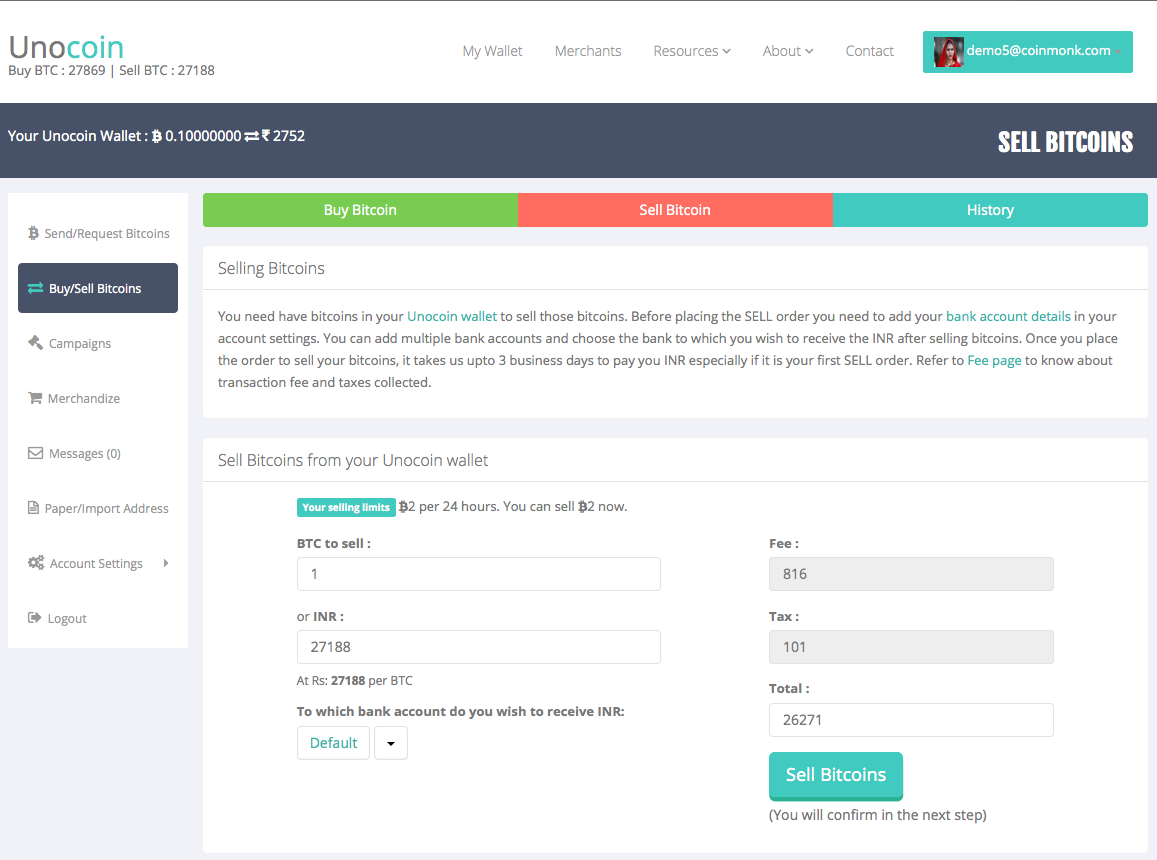
Task: Switch to the Sell Bitcoin tab
Action: (x=675, y=210)
